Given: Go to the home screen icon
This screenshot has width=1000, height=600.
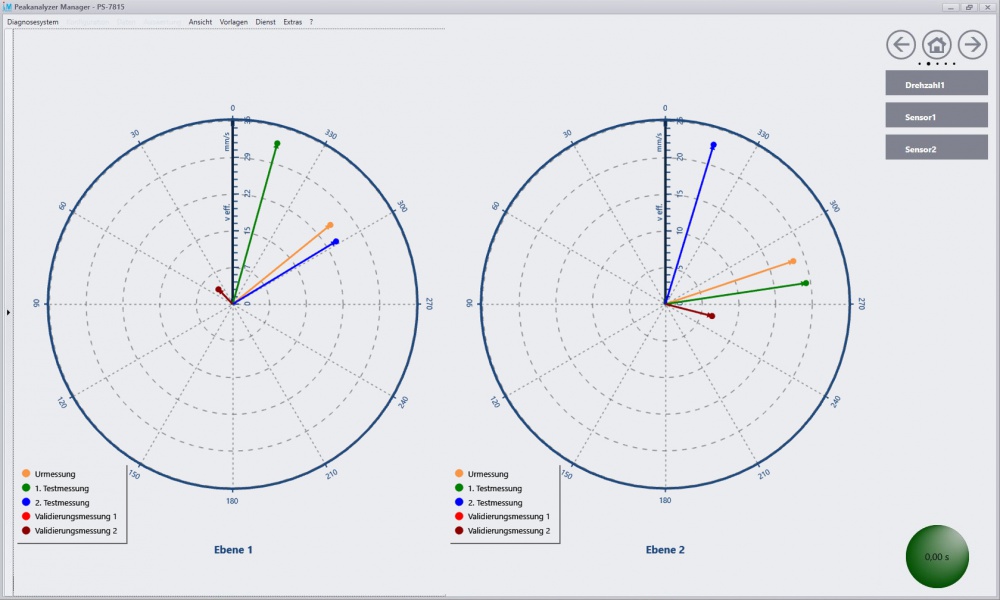Looking at the screenshot, I should (936, 44).
